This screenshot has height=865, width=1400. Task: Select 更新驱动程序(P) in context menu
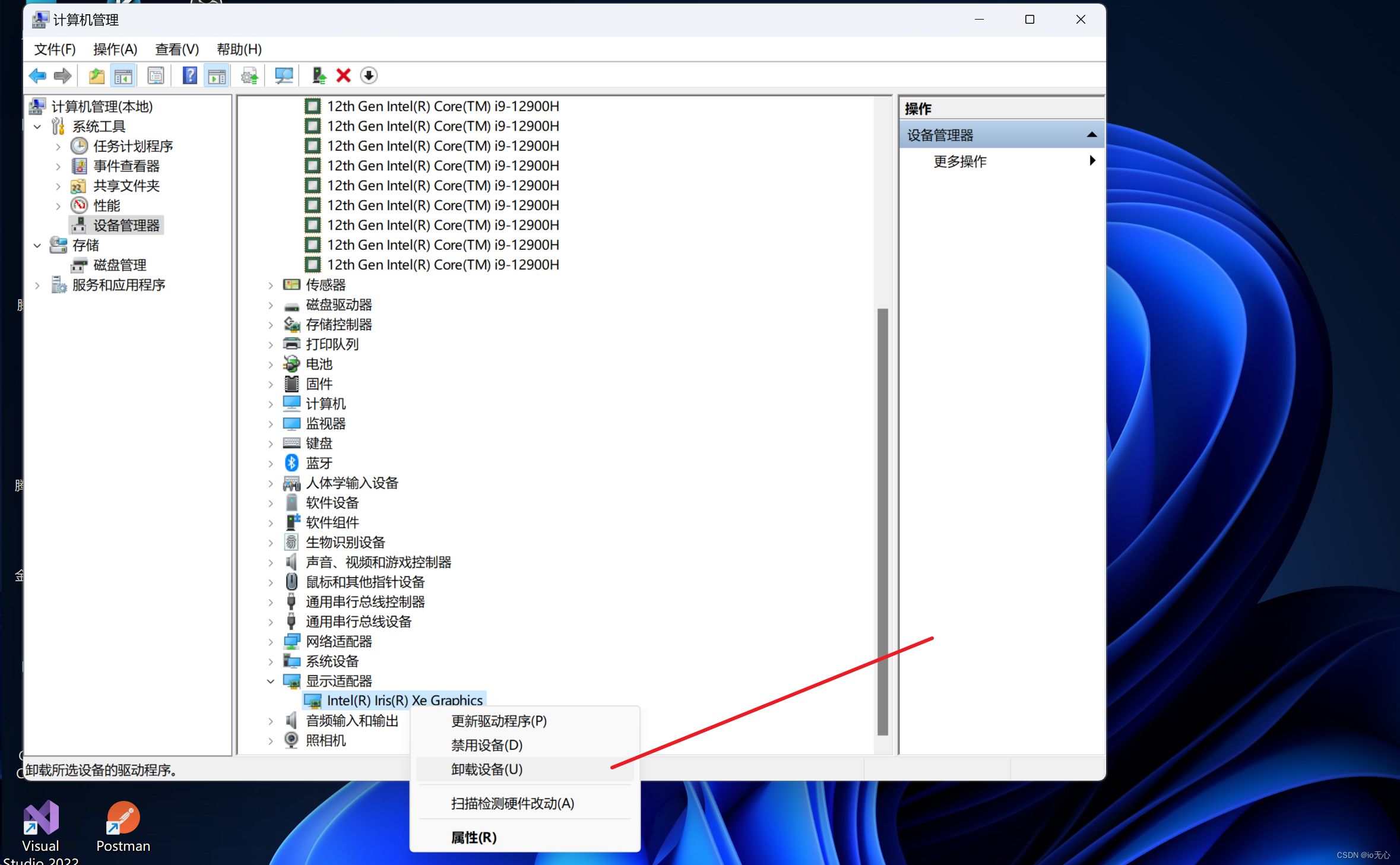pyautogui.click(x=498, y=721)
